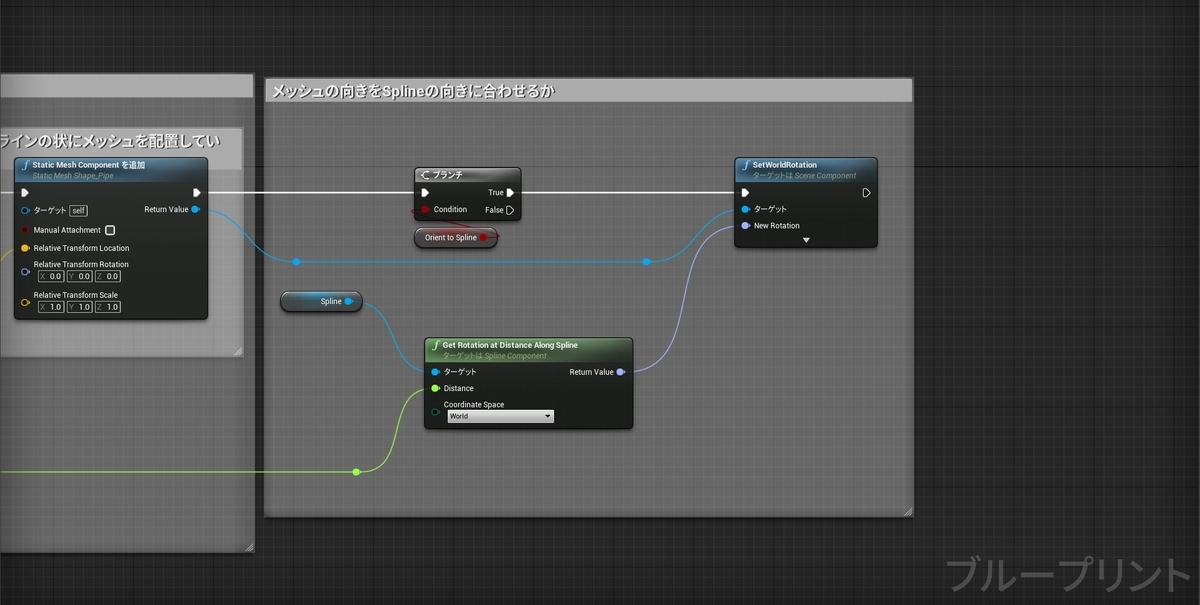Open the Coordinate Space World dropdown
The width and height of the screenshot is (1200, 605).
(x=500, y=416)
